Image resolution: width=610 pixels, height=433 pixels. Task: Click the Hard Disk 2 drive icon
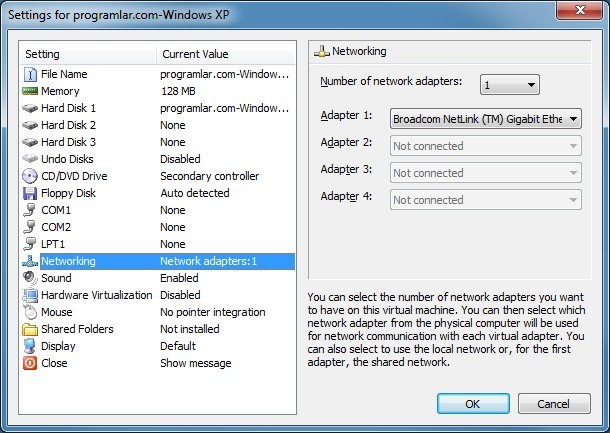point(30,125)
